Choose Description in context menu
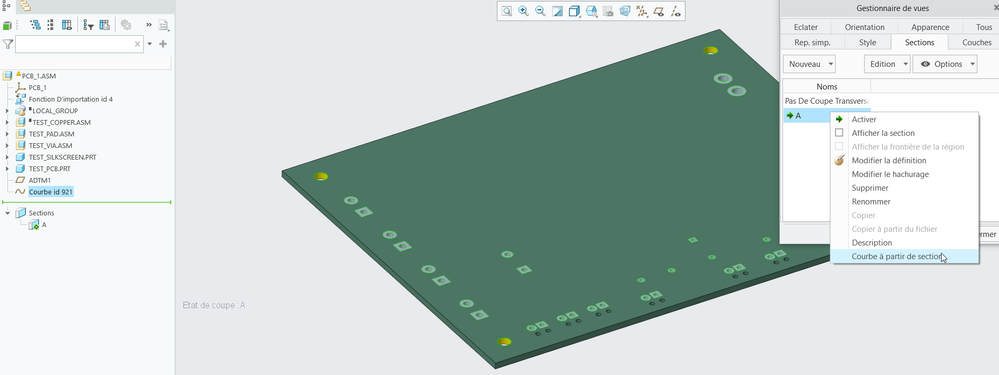Screen dimensions: 999x375 pyautogui.click(x=904, y=243)
